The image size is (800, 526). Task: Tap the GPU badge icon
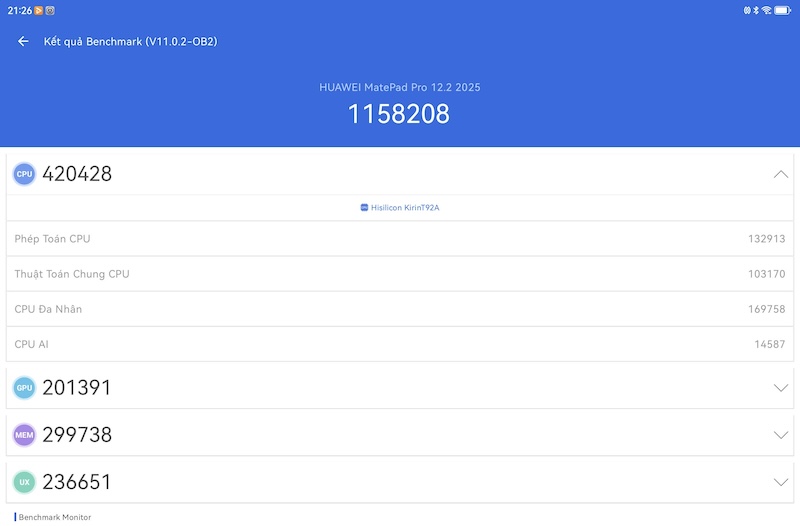[24, 388]
